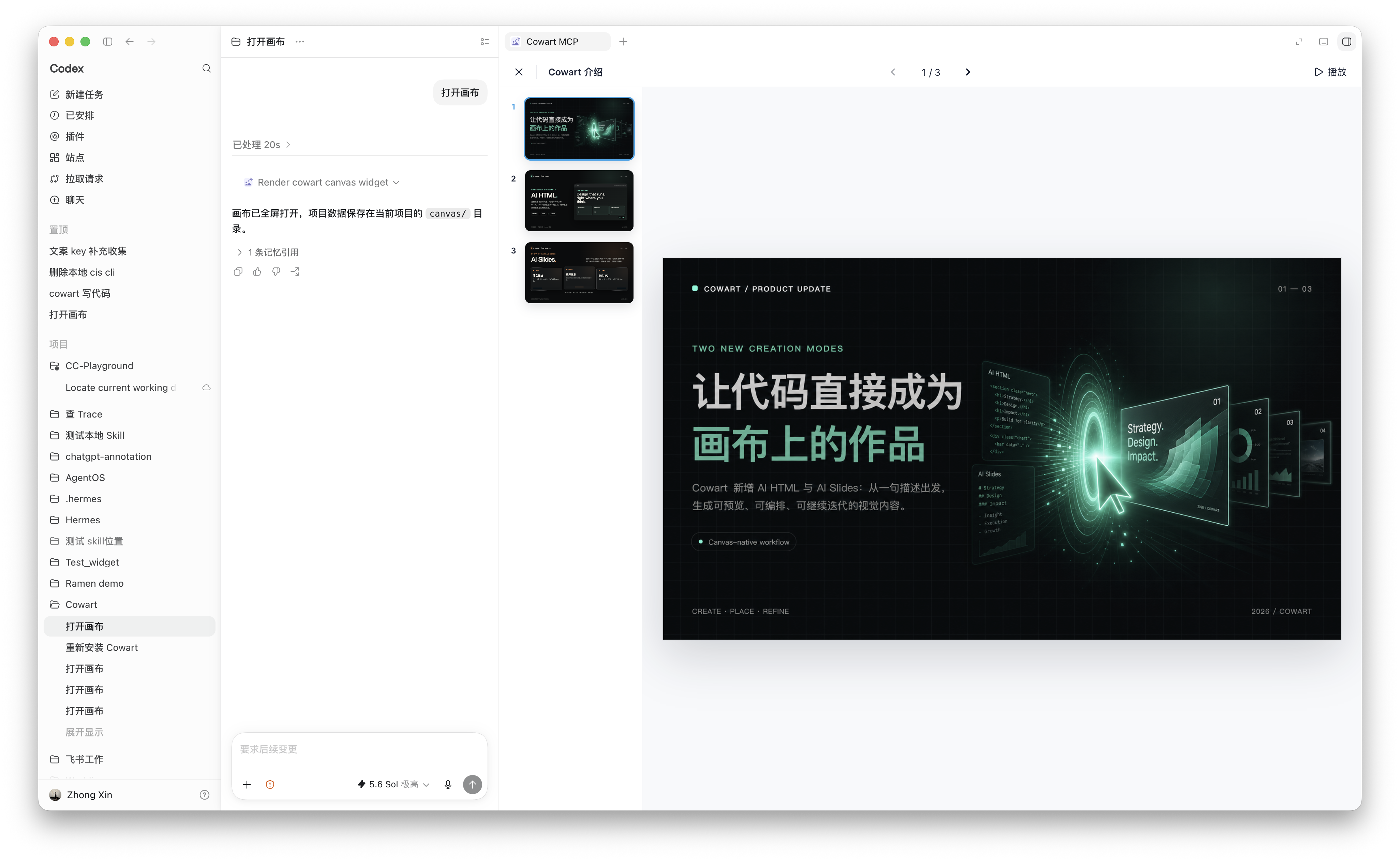Open Zhong Xin account menu
Viewport: 1400px width, 861px height.
[x=81, y=795]
